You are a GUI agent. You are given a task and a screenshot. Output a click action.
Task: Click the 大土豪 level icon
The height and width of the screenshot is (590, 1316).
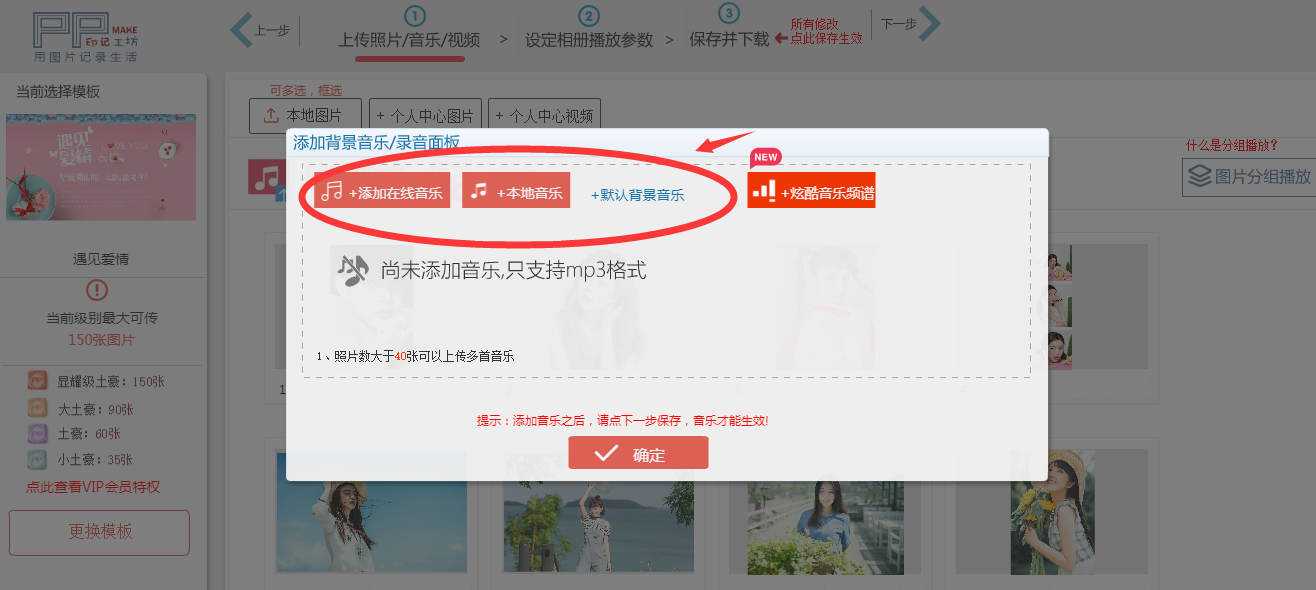pos(37,408)
